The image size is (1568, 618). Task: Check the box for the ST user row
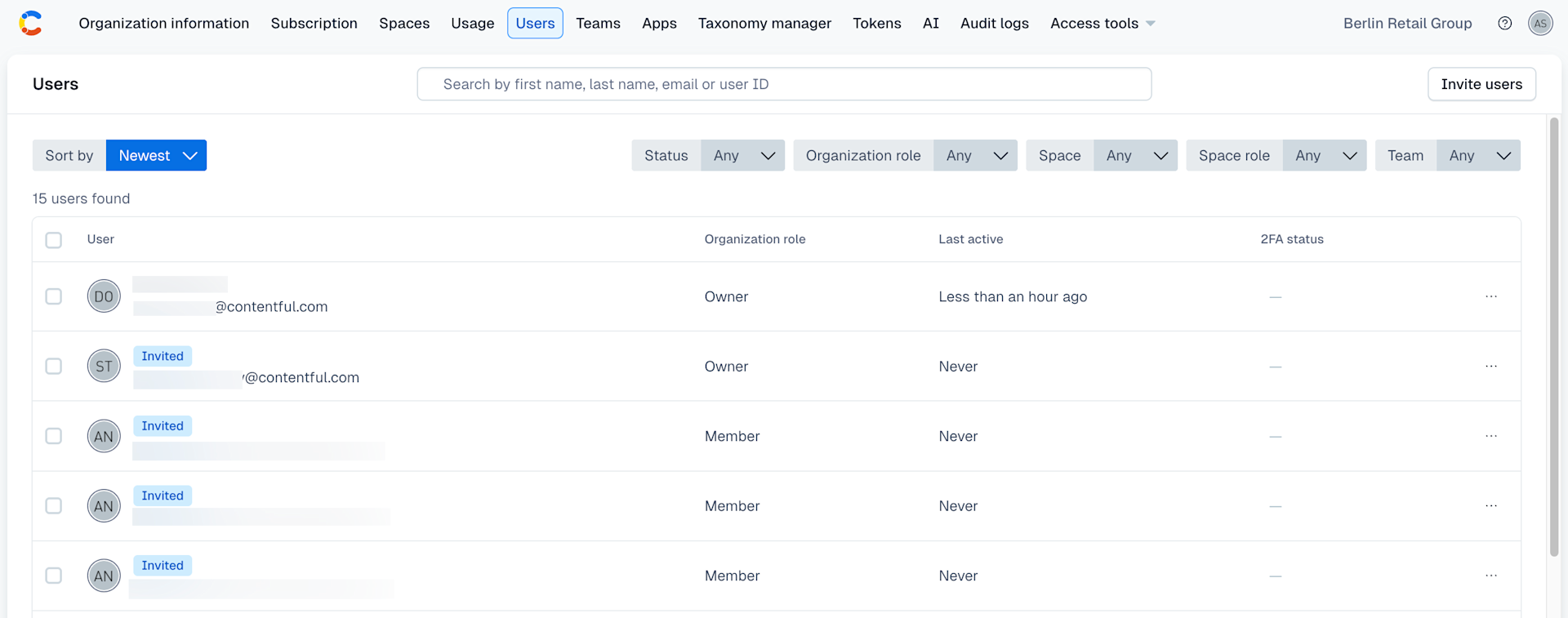[54, 367]
